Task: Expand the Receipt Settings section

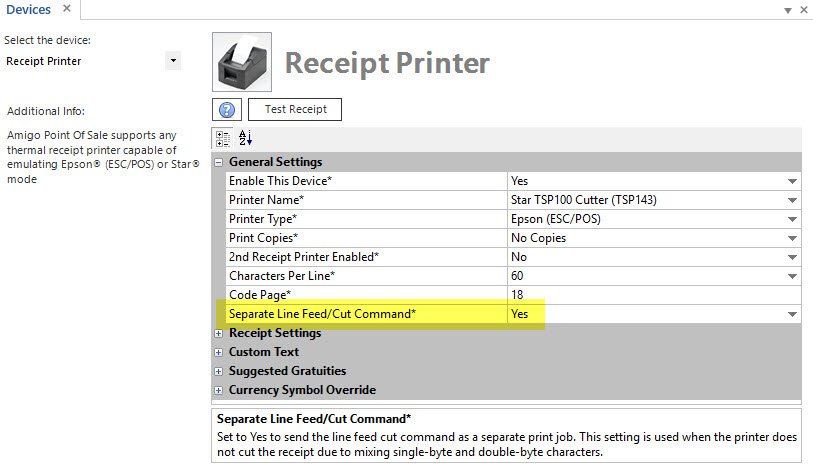Action: point(219,333)
